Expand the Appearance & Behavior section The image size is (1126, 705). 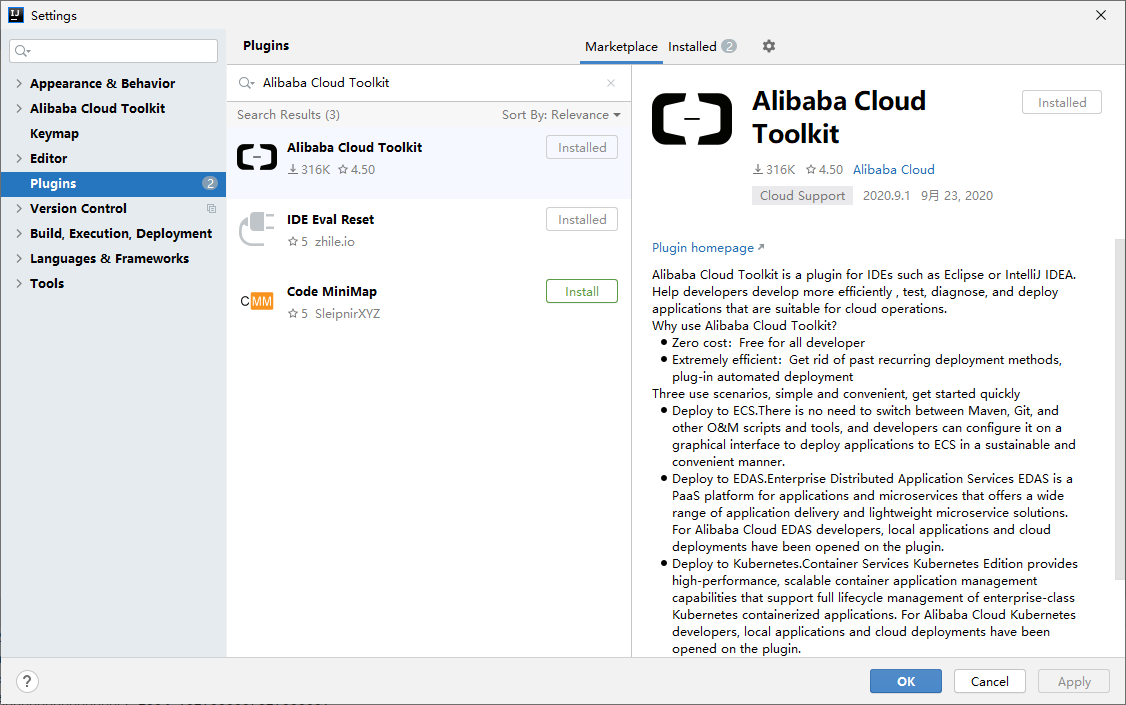click(x=19, y=84)
